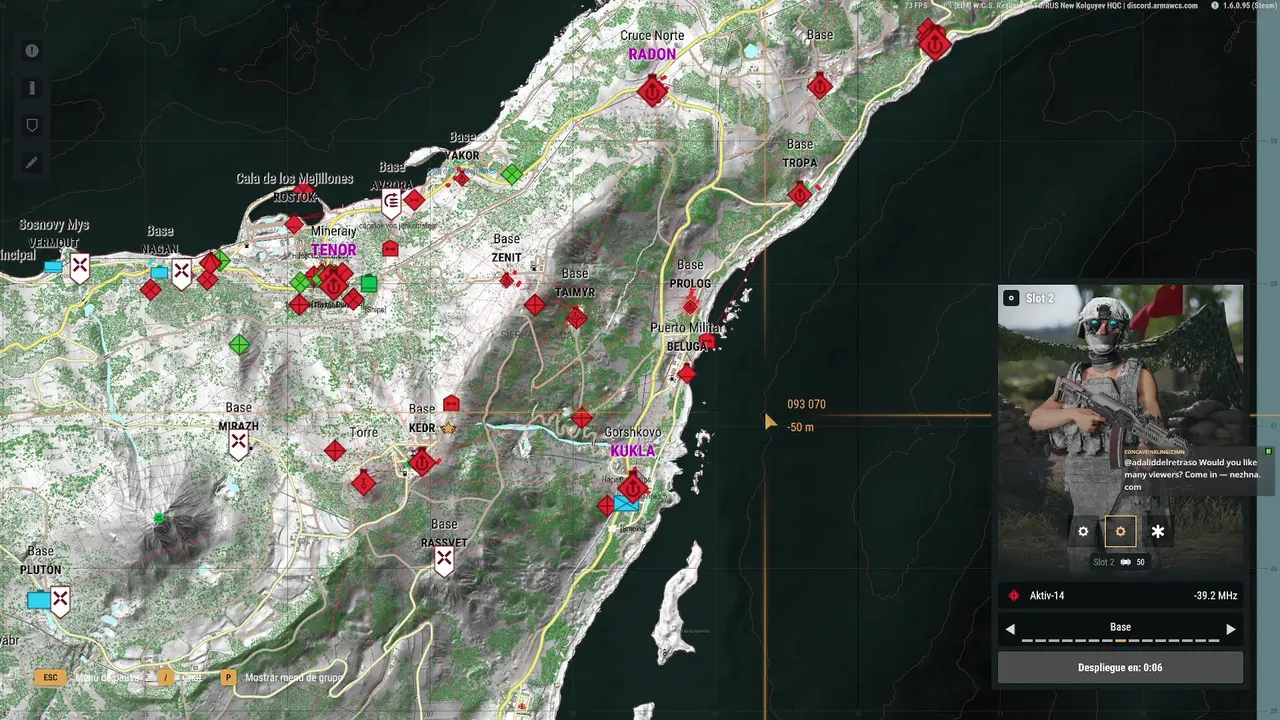Click the 093 070 coordinate readout
The image size is (1280, 720).
pos(806,404)
